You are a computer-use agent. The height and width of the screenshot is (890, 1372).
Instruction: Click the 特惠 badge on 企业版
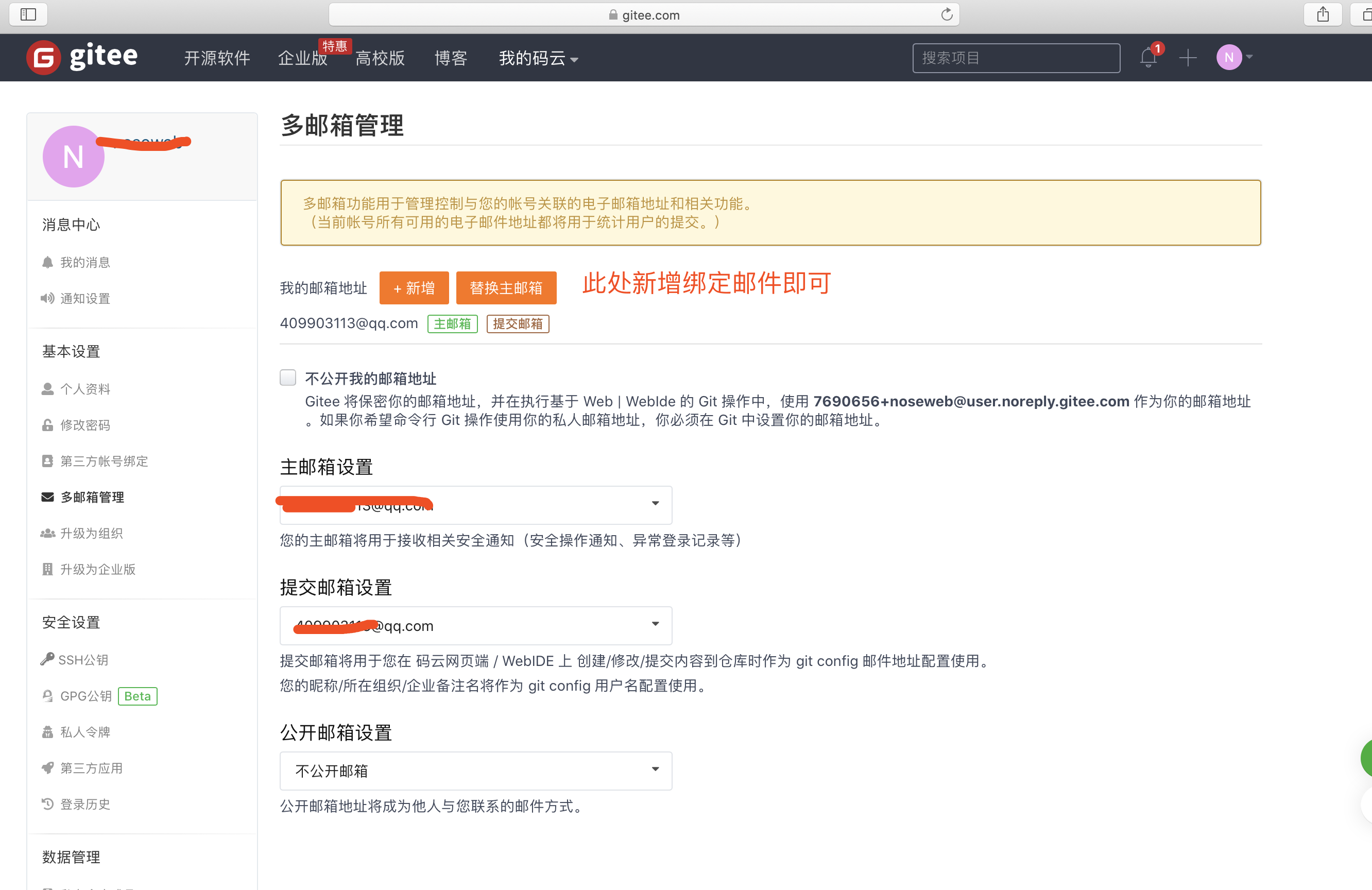[334, 45]
